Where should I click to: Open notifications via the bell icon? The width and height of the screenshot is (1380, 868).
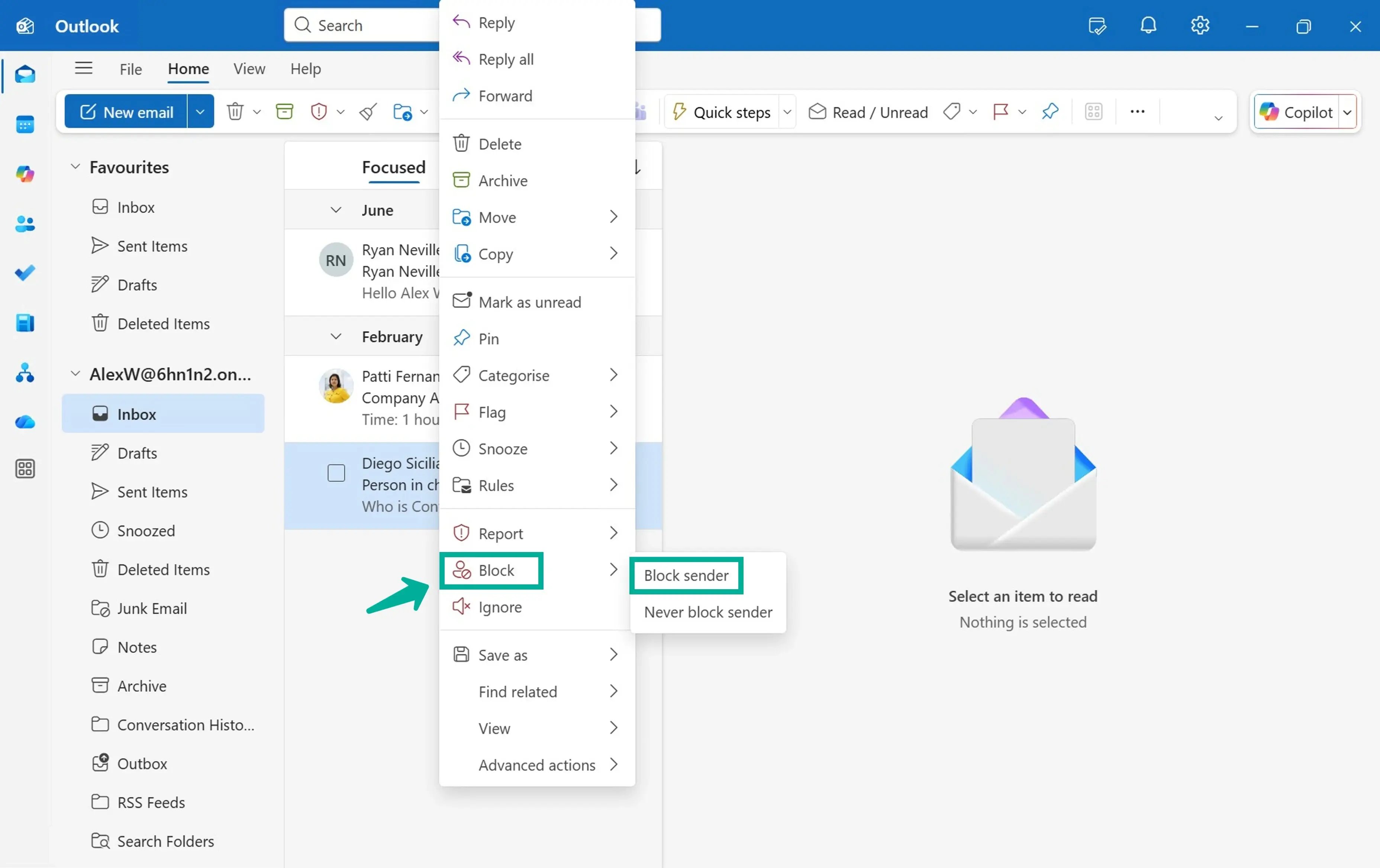tap(1148, 25)
